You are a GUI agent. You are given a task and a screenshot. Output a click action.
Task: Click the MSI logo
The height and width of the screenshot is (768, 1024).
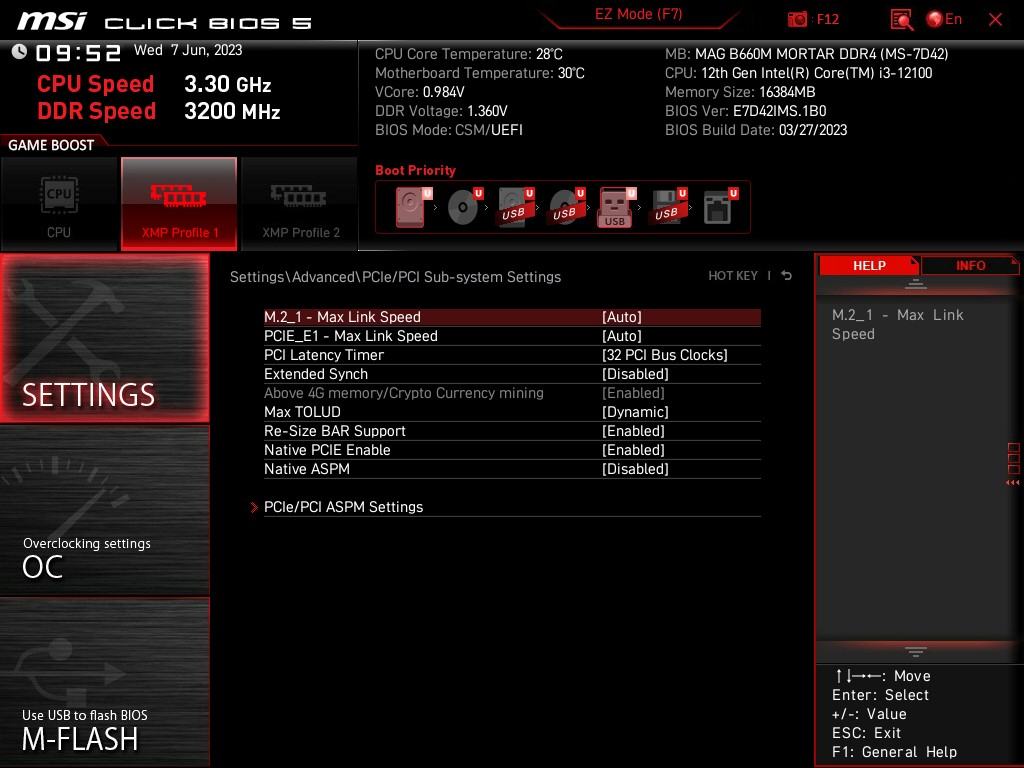(x=51, y=20)
